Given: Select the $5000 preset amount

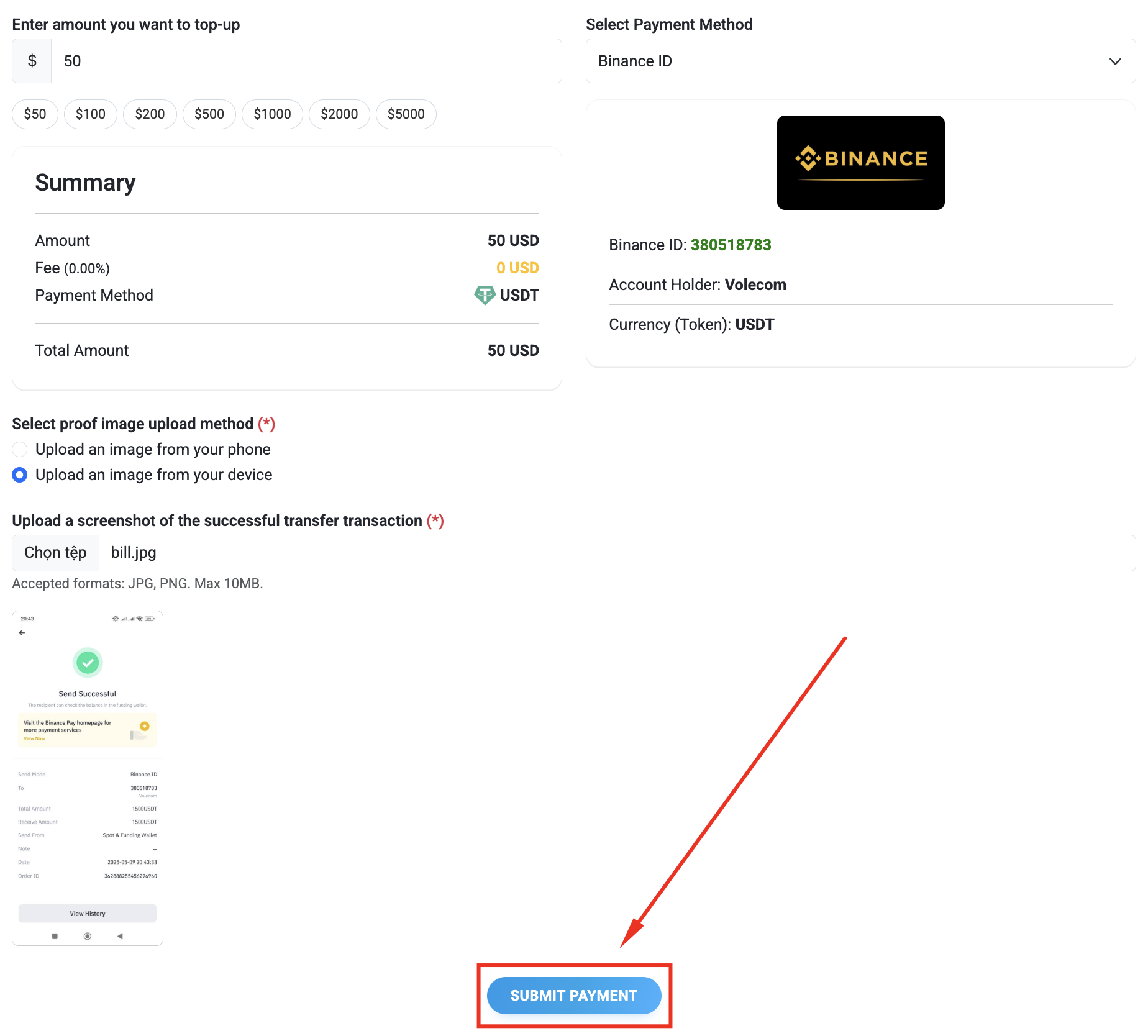Looking at the screenshot, I should 406,114.
